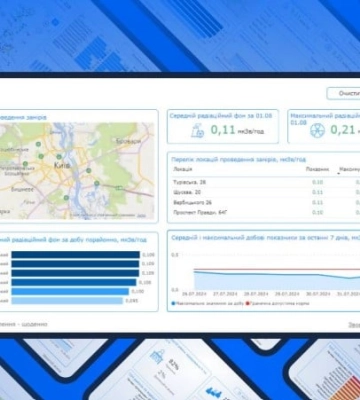Click the 0.10 value in the Турівська row
The height and width of the screenshot is (400, 360).
point(318,182)
